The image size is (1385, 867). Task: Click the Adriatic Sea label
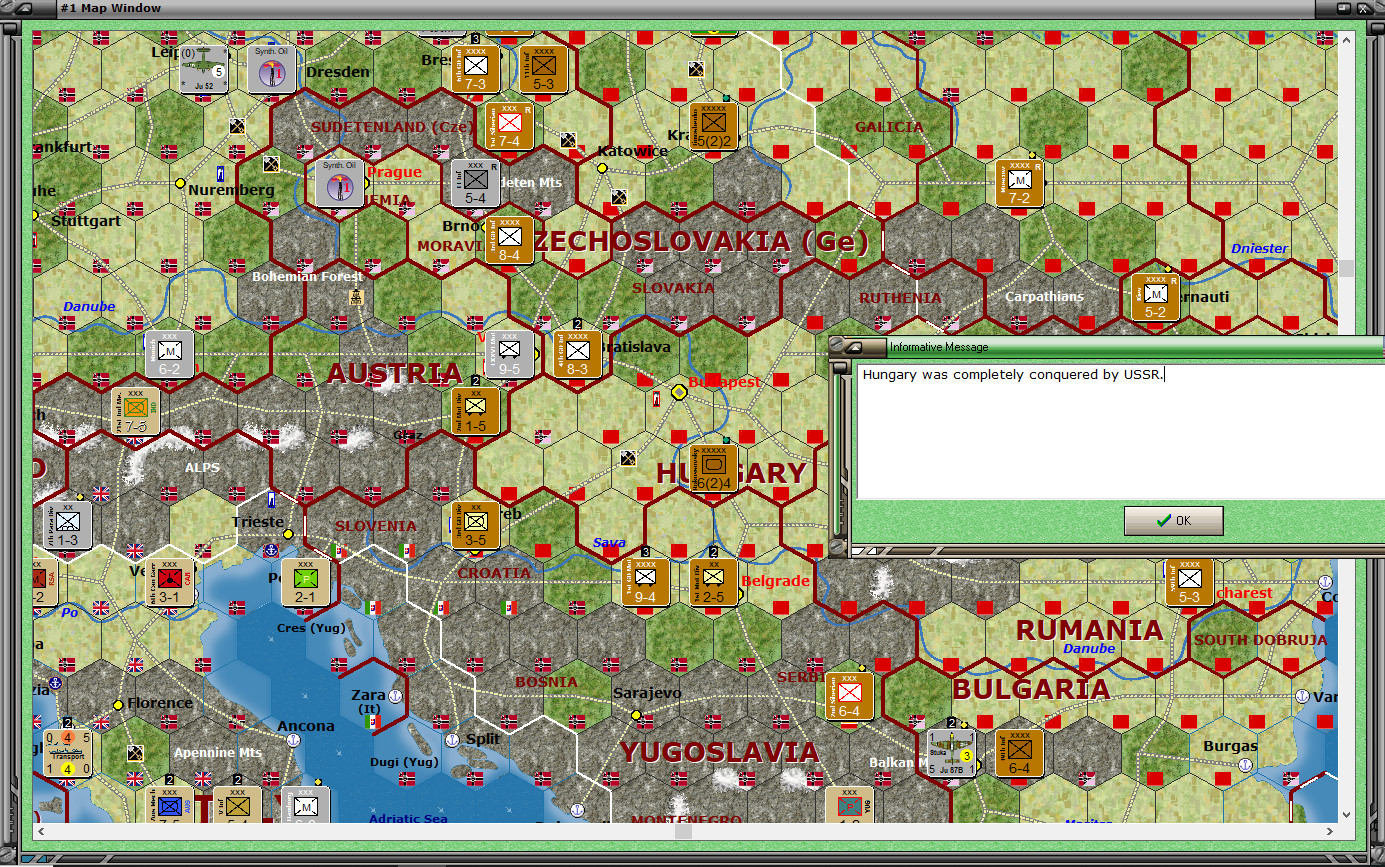[408, 819]
